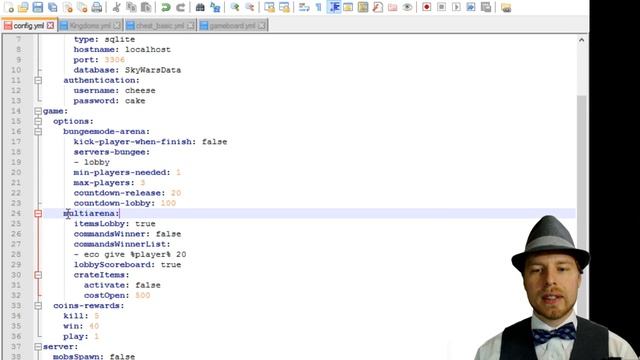Toggle Show All Characters pilcrow icon
Image resolution: width=640 pixels, height=360 pixels.
(319, 7)
